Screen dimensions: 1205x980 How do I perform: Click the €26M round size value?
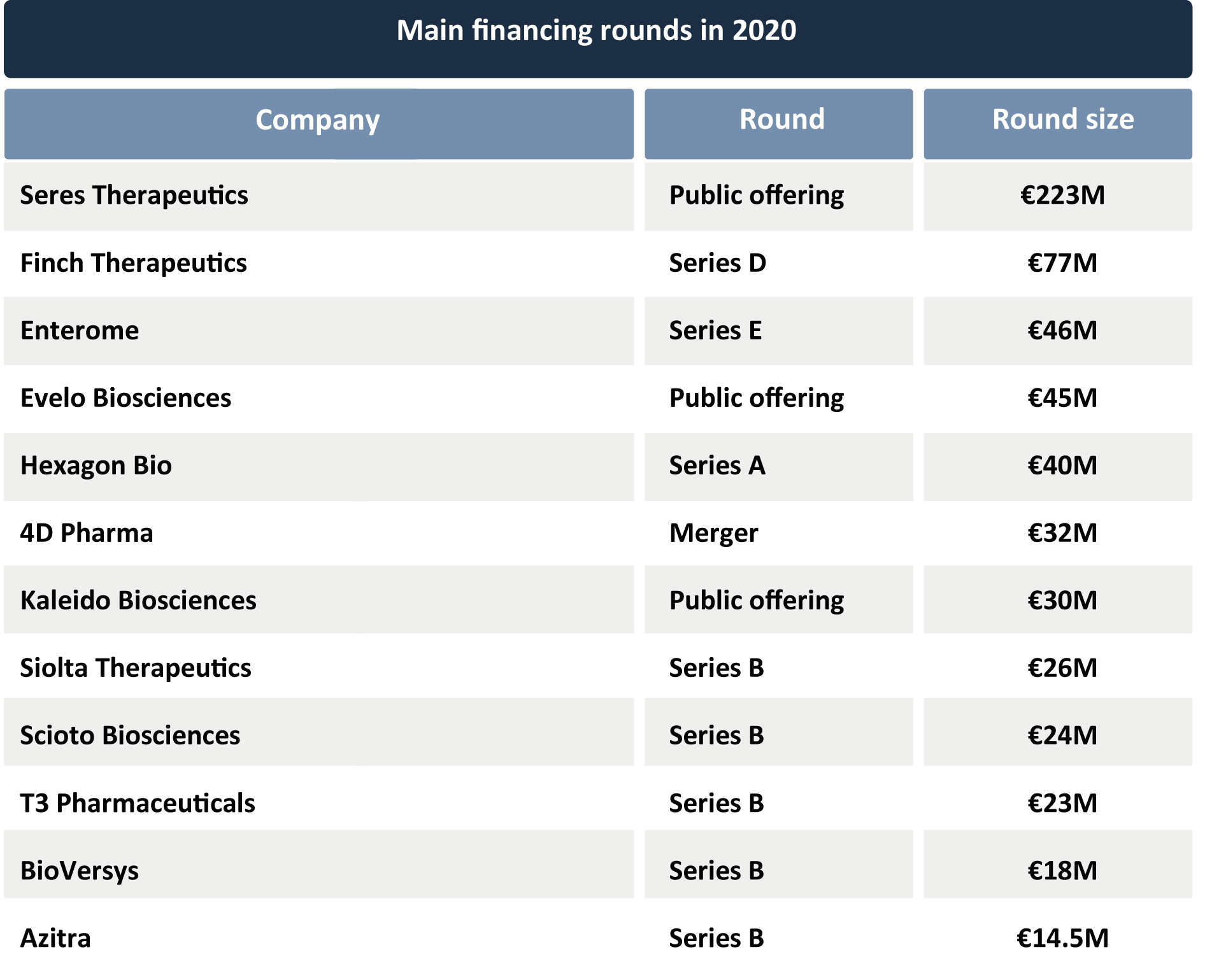tap(1062, 668)
